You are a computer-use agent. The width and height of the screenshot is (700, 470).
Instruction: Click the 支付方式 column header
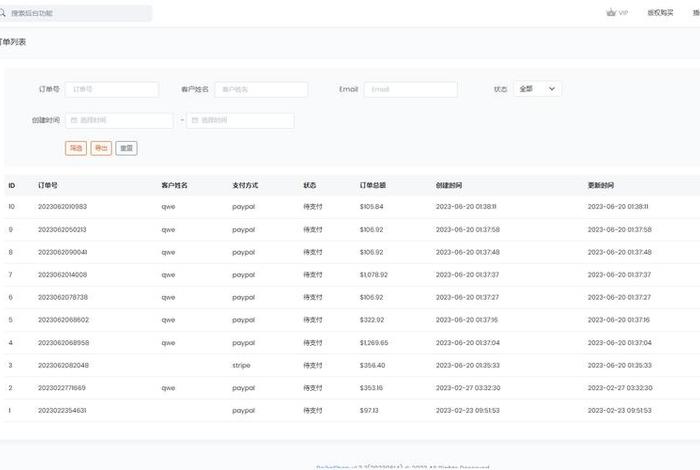pos(245,185)
